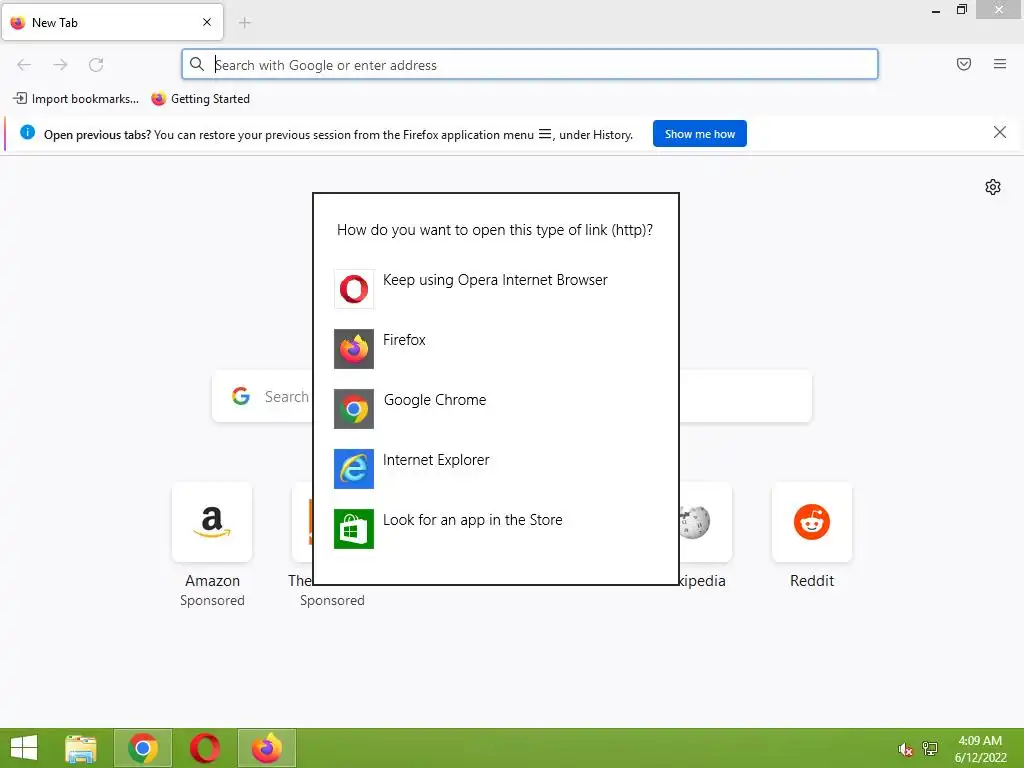Open the Save to Pocket icon
This screenshot has height=768, width=1024.
964,64
